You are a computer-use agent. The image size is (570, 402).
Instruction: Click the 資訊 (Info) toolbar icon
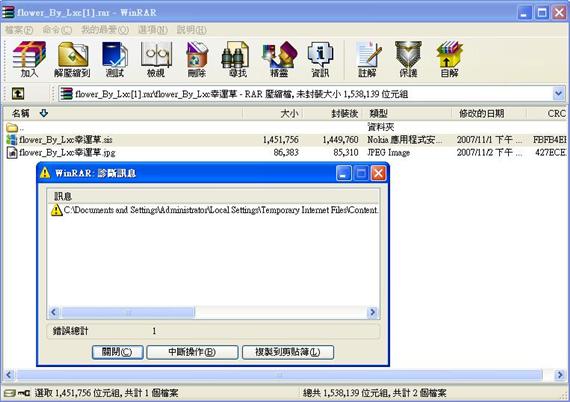point(320,59)
